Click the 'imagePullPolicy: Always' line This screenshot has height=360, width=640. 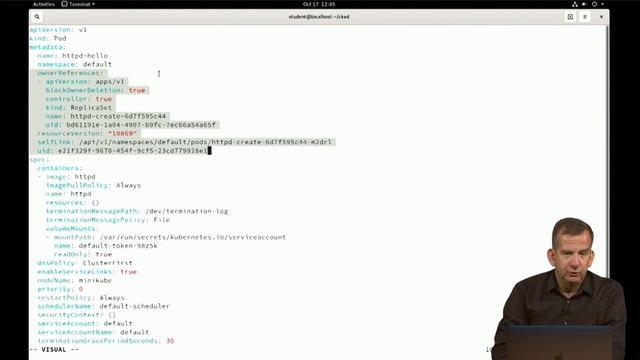click(93, 185)
